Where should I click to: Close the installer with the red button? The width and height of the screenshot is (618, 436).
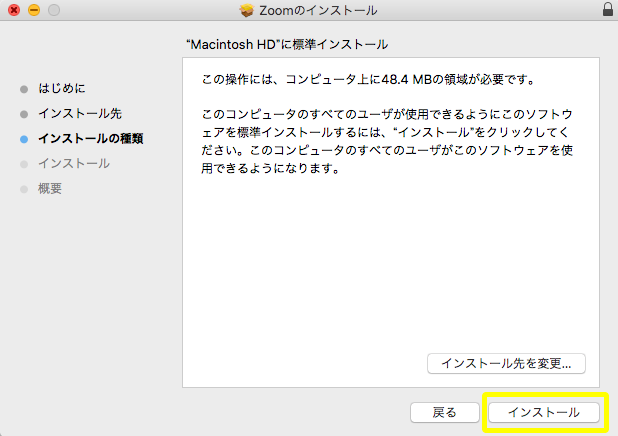[14, 10]
